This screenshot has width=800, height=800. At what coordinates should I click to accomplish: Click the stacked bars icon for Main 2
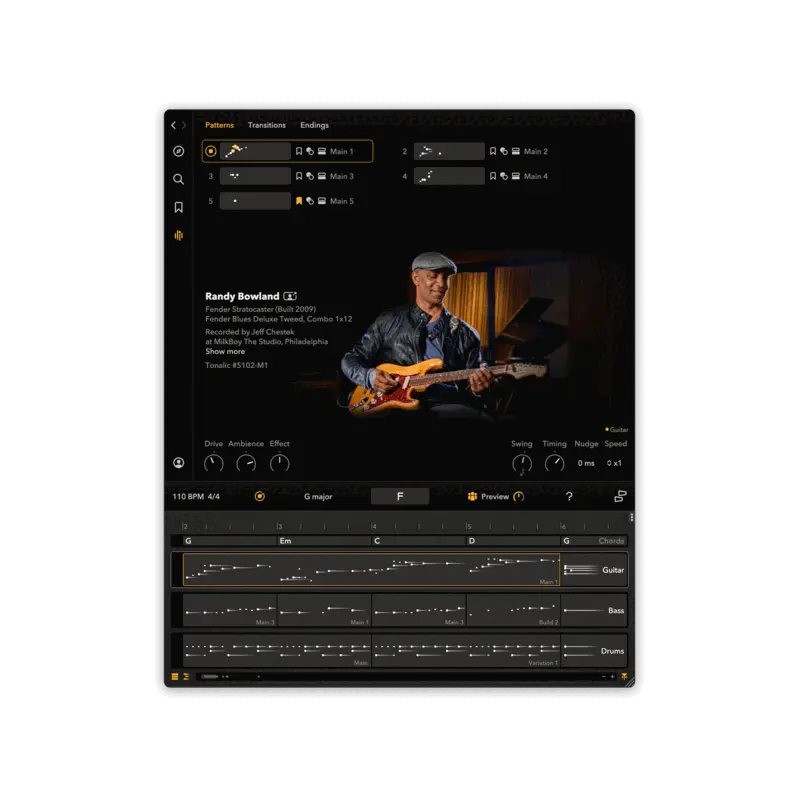click(516, 152)
